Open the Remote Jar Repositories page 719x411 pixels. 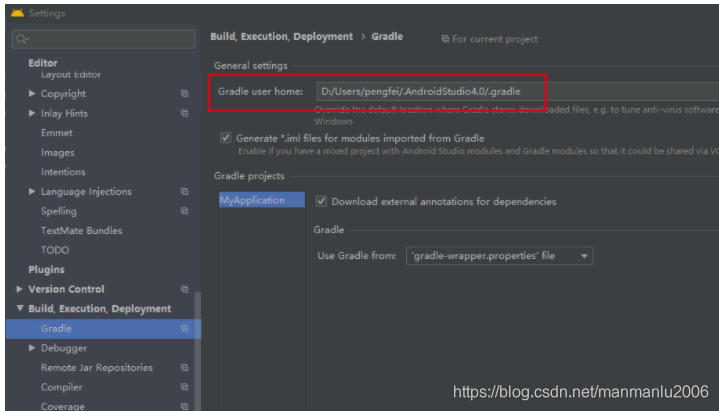[97, 367]
